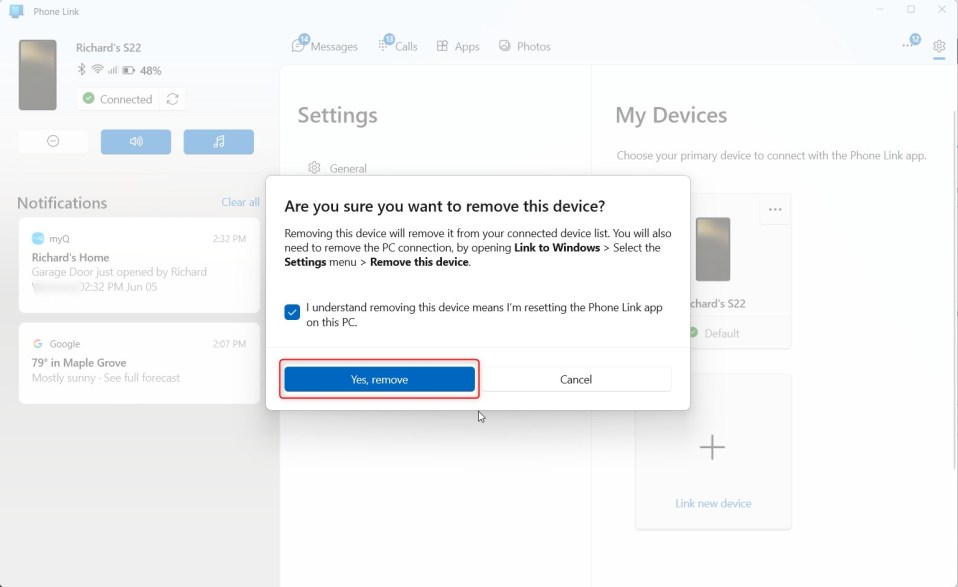Click the myQ app icon in notification
Image resolution: width=958 pixels, height=587 pixels.
[38, 238]
